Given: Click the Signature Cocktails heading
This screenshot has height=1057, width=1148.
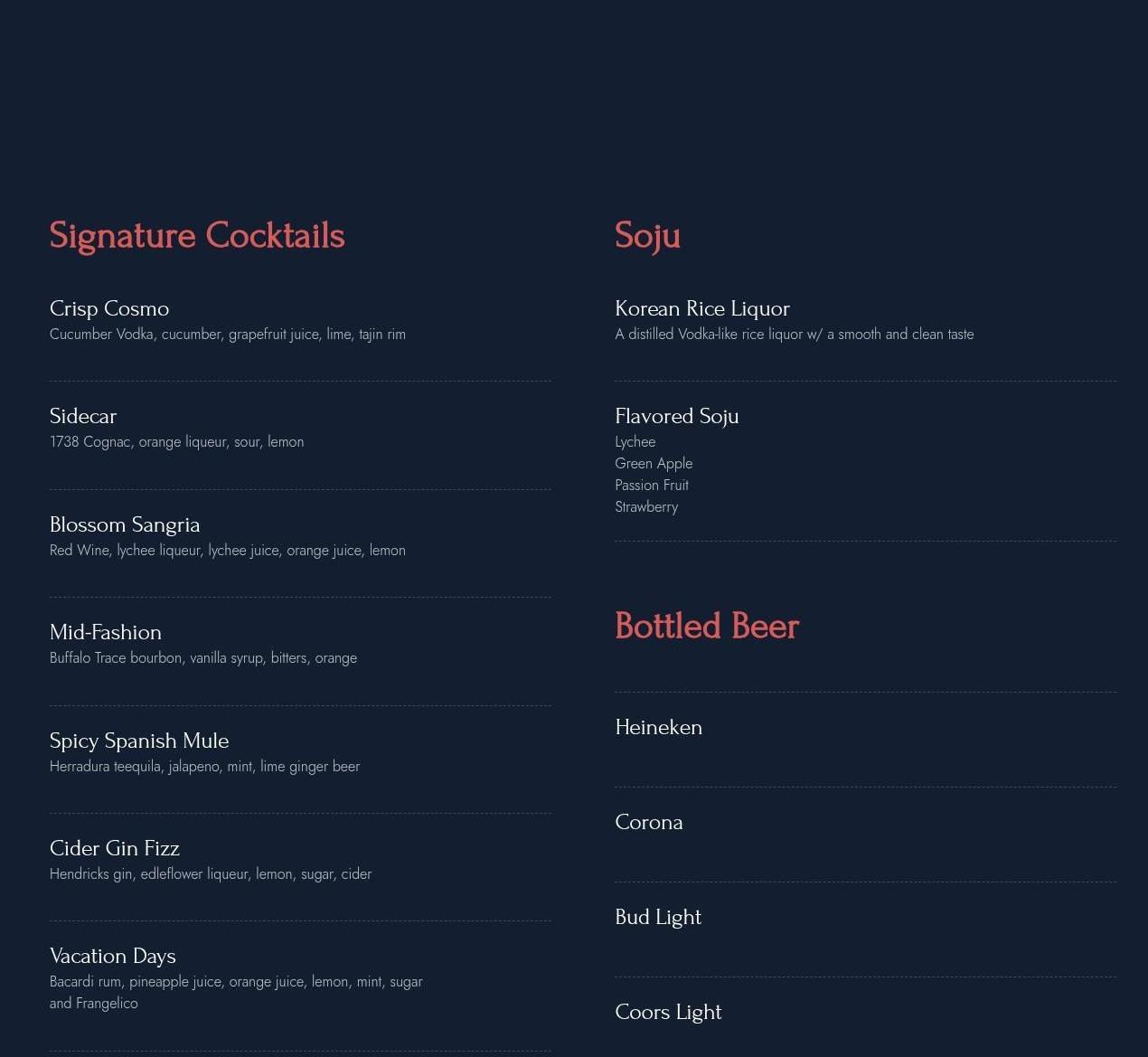Looking at the screenshot, I should click(x=197, y=236).
